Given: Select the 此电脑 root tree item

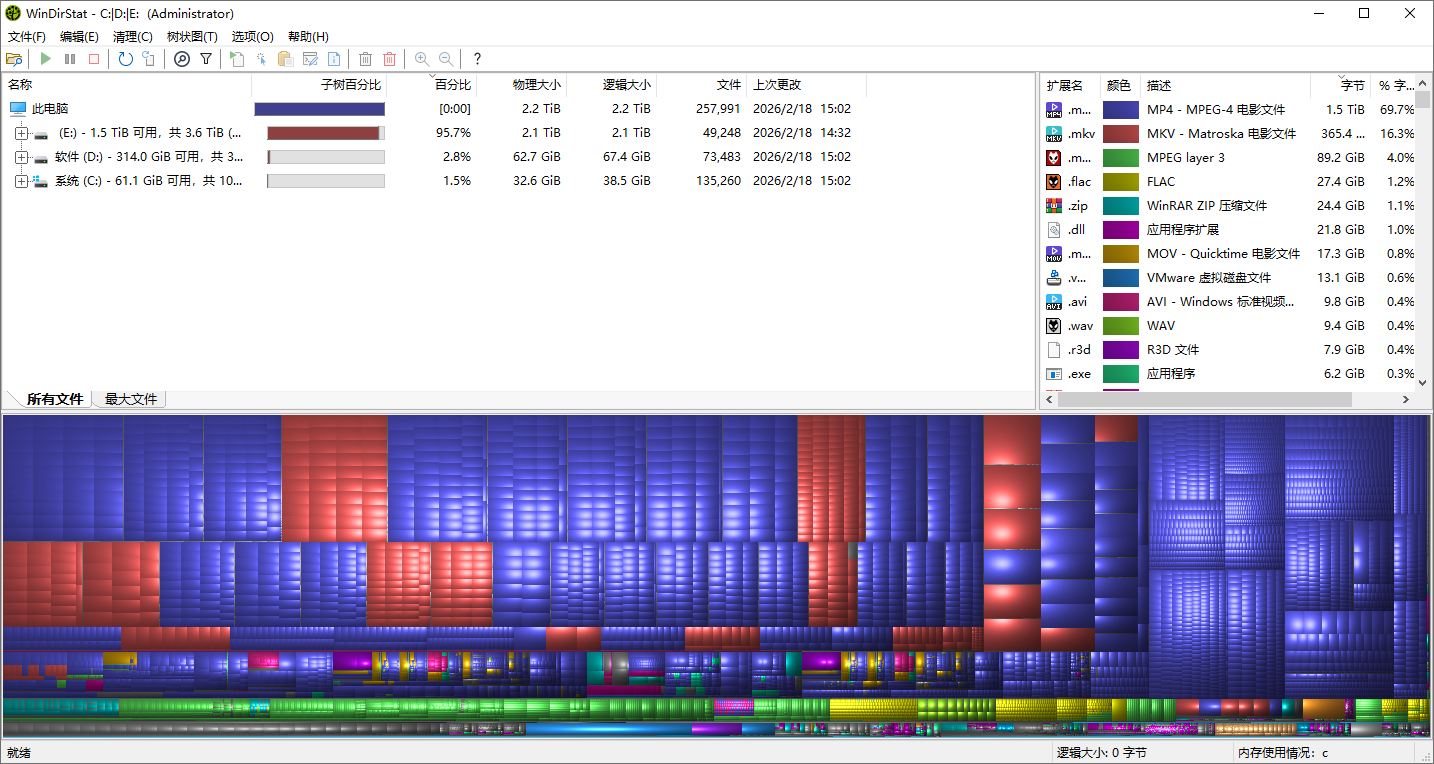Looking at the screenshot, I should [x=50, y=109].
